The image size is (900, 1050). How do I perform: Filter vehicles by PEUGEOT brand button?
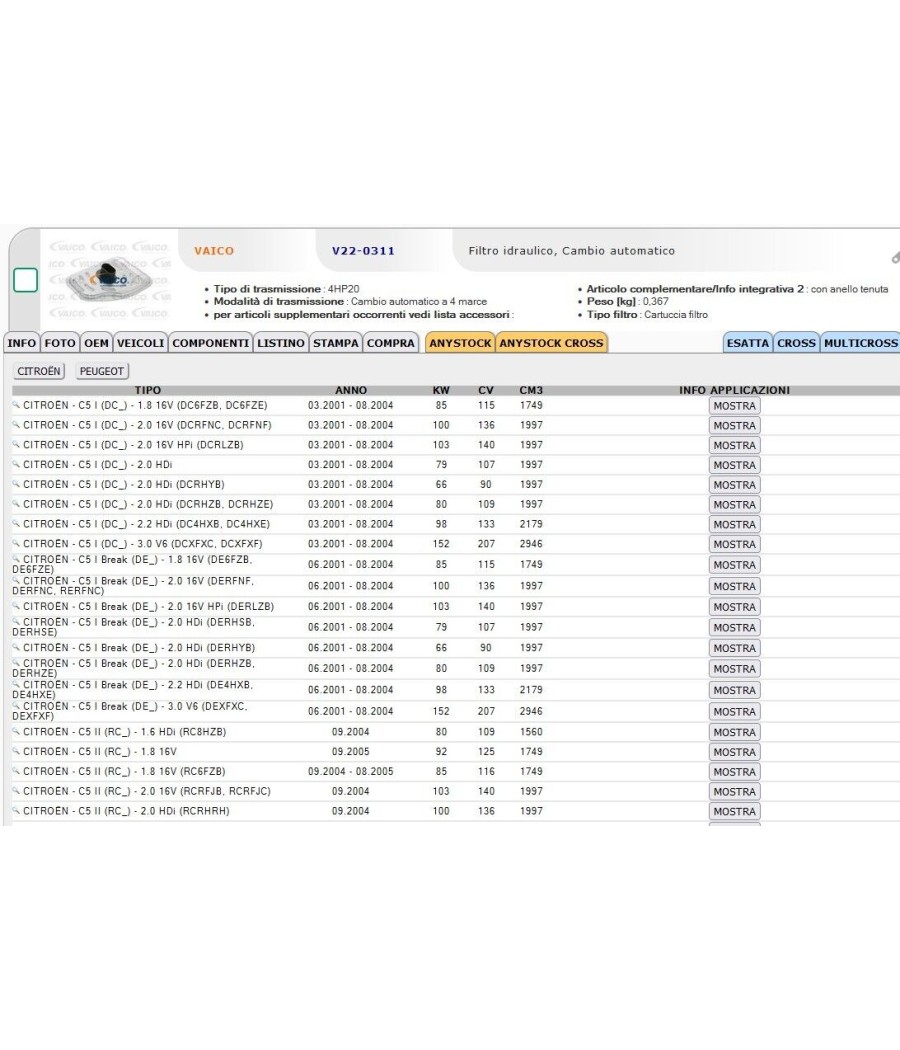coord(102,371)
